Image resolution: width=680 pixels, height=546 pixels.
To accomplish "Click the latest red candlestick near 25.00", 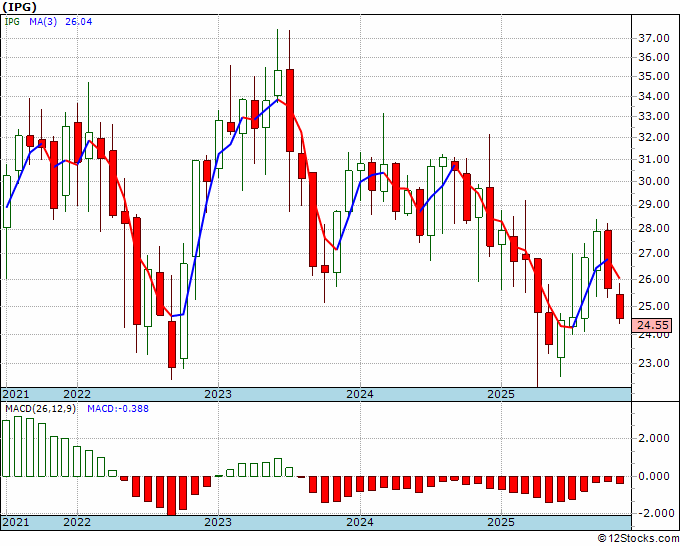I will coord(620,307).
